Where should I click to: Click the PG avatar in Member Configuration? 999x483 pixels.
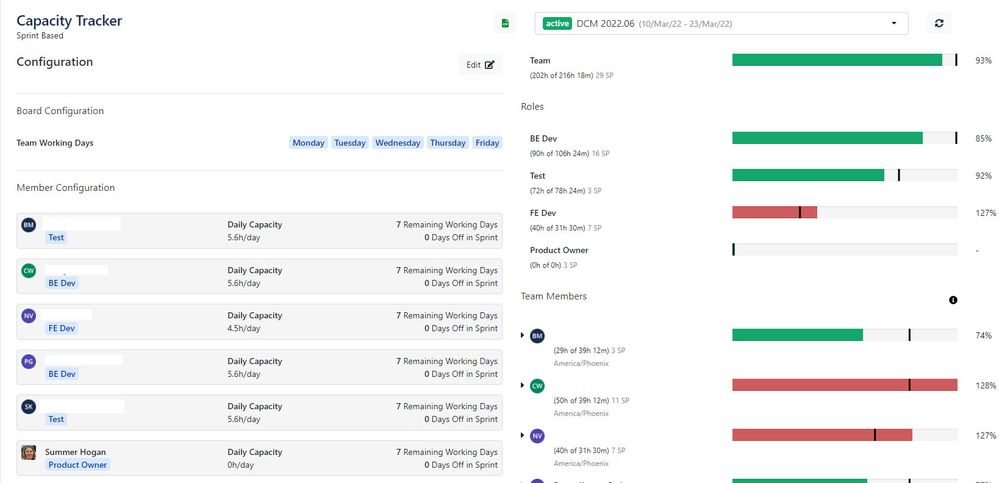click(29, 361)
